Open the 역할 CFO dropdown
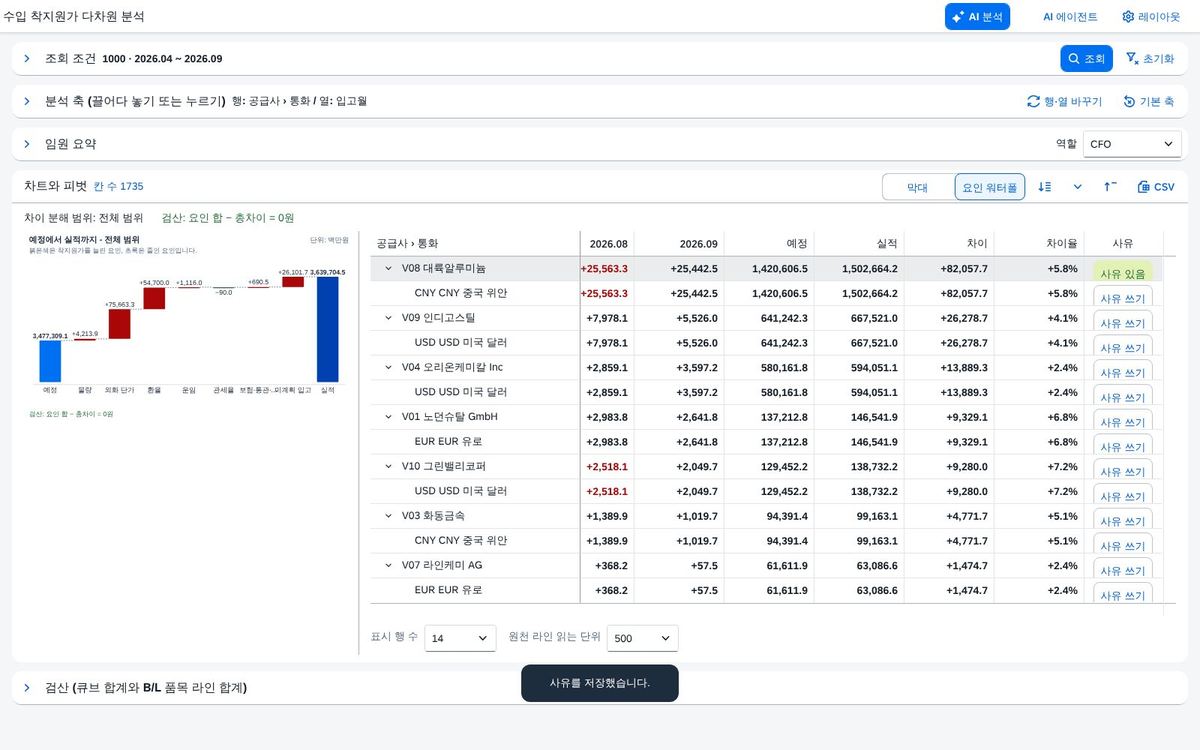Screen dimensions: 1200x750 [x=1132, y=144]
